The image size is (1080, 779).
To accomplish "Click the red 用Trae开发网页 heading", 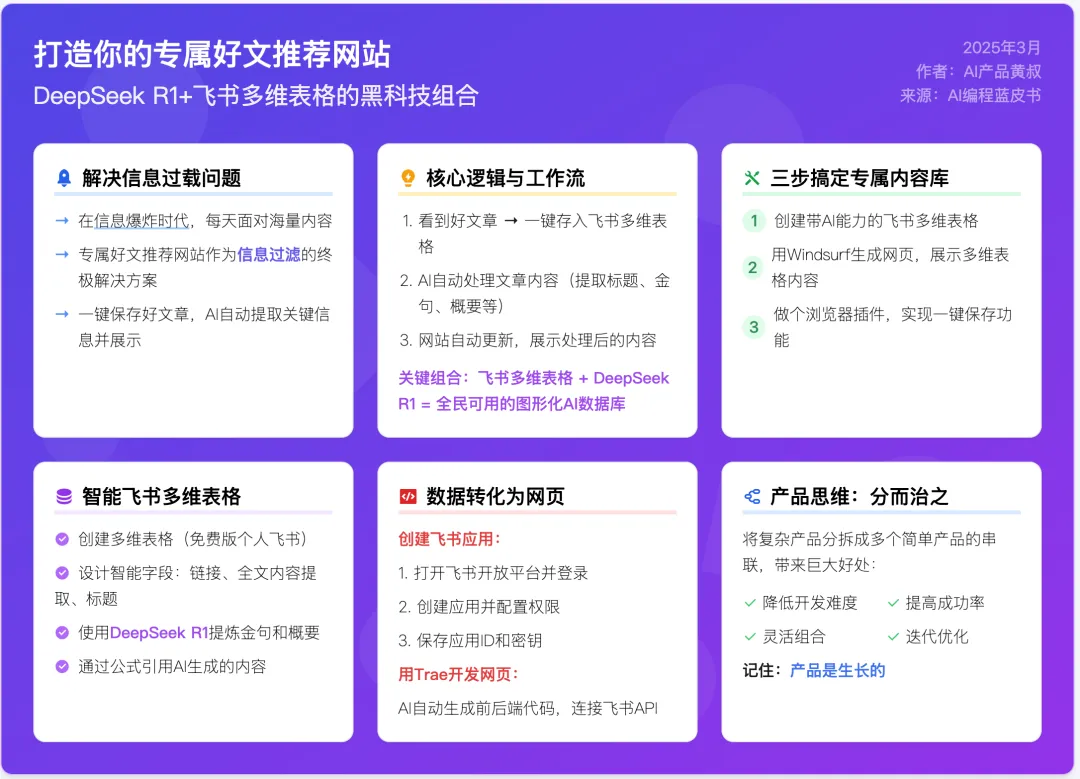I will 458,674.
